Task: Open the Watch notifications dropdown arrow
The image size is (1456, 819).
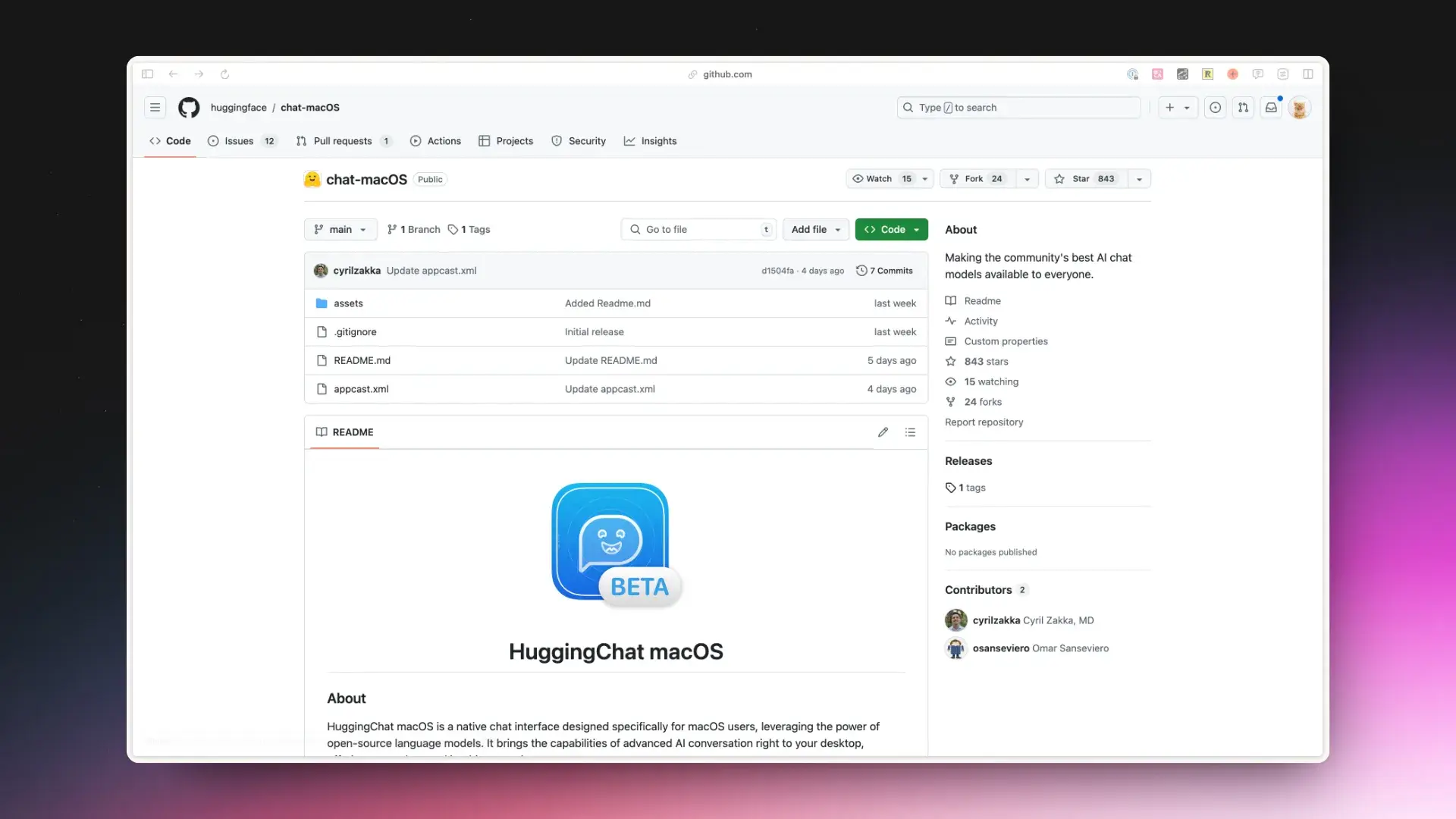Action: [924, 179]
